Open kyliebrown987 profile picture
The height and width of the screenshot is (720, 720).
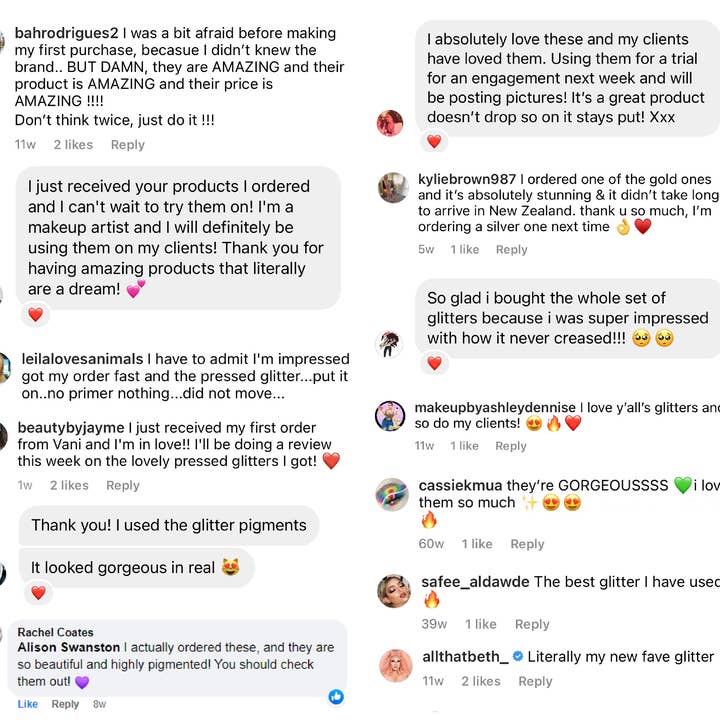tap(392, 188)
